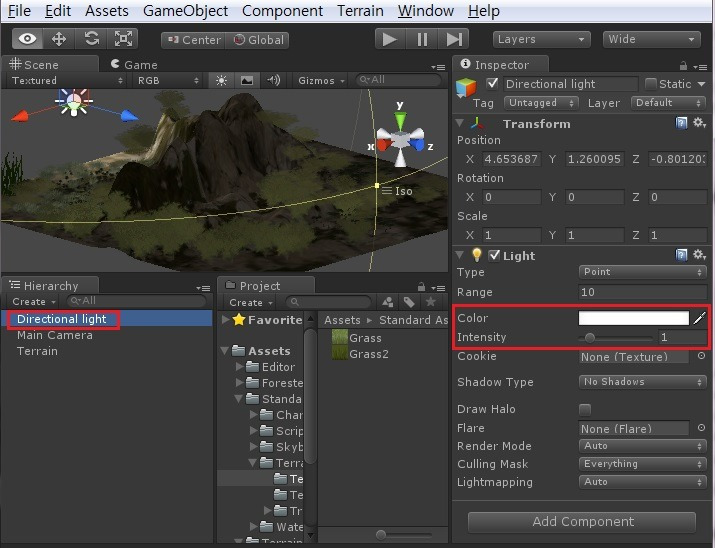The width and height of the screenshot is (715, 548).
Task: Click the favorites star icon in Project toolbar
Action: [430, 302]
